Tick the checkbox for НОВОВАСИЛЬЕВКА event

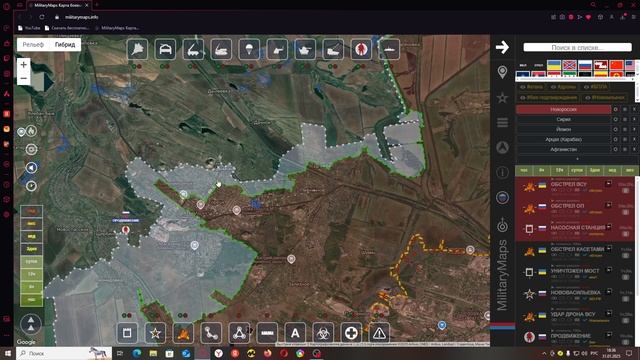pos(625,299)
